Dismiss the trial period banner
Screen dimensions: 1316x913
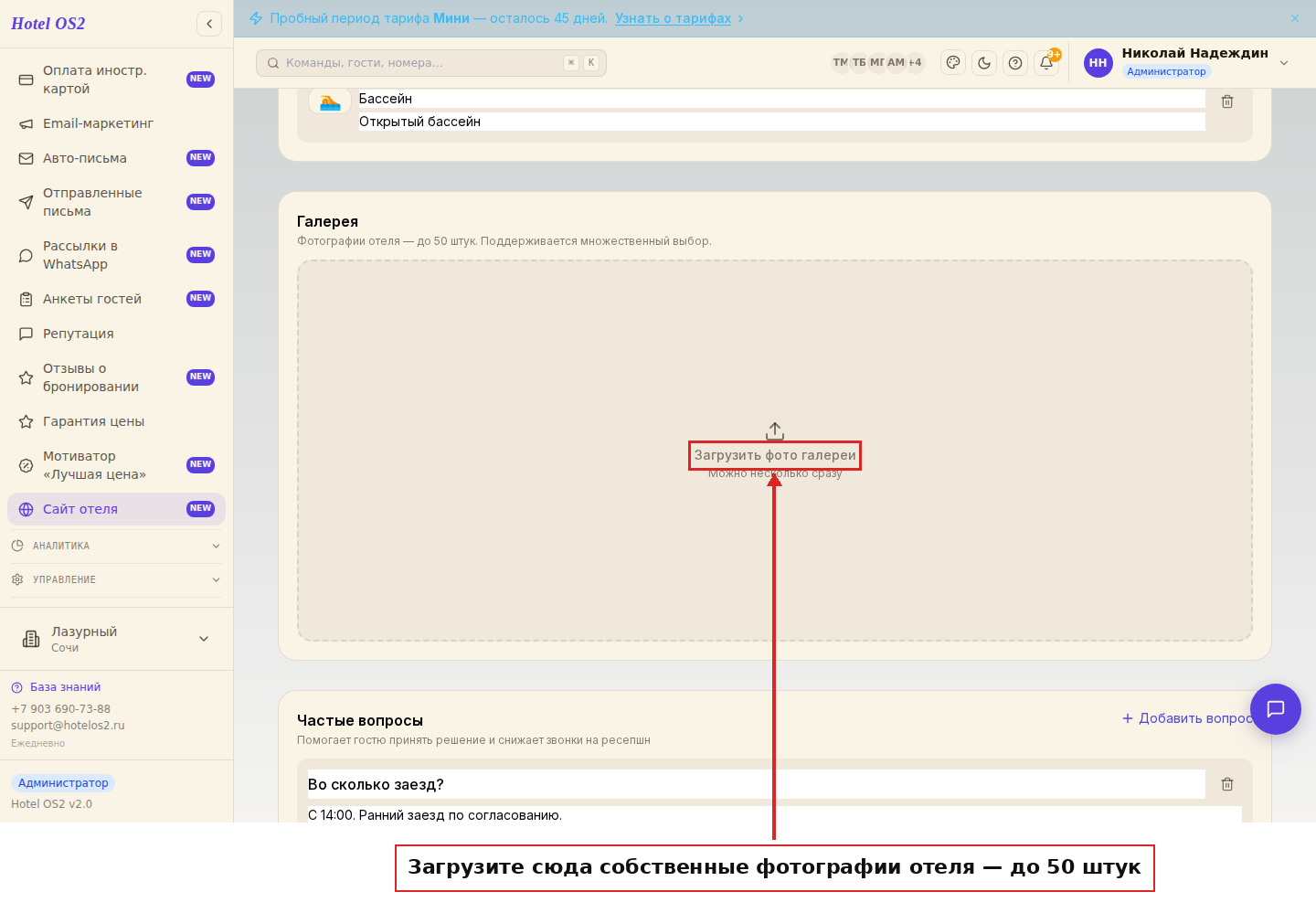pos(1295,18)
